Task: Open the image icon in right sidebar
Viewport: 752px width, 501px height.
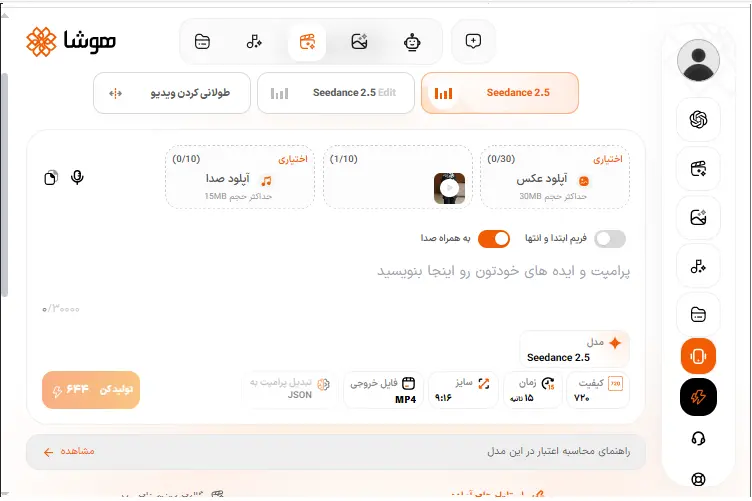Action: (698, 218)
